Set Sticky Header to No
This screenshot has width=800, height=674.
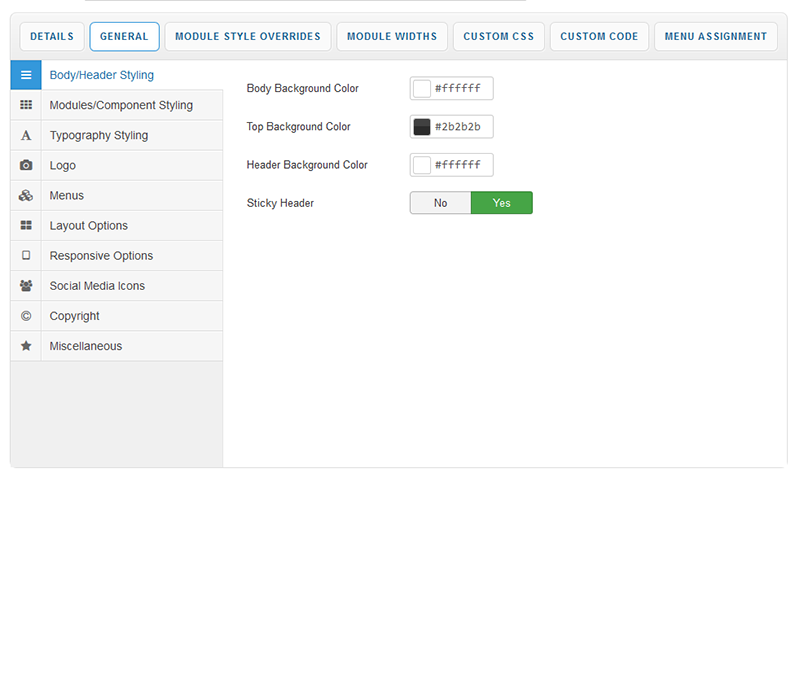(x=440, y=203)
